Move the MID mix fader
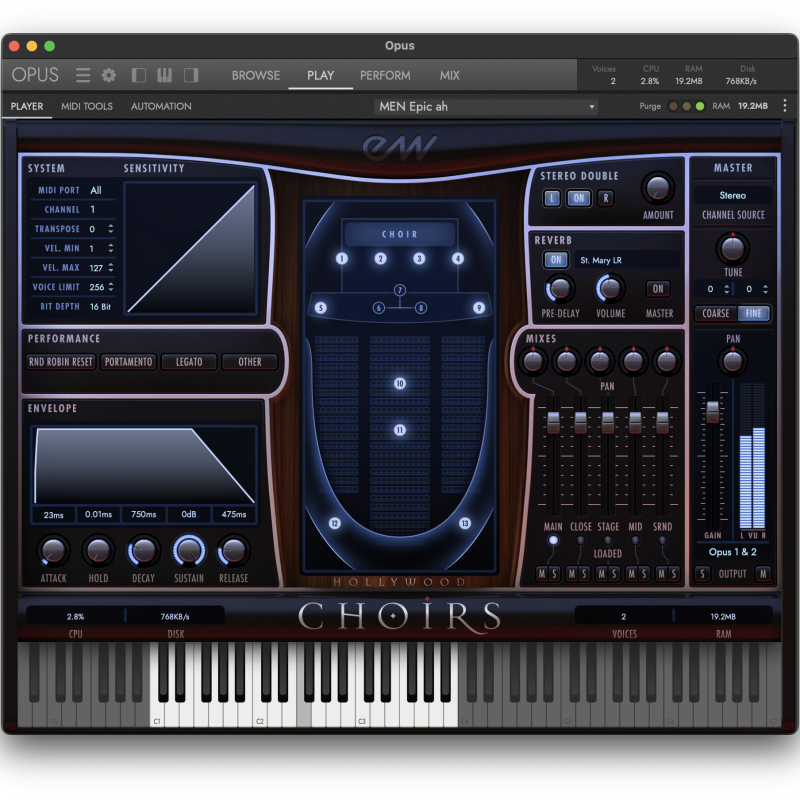The image size is (800, 800). (635, 422)
